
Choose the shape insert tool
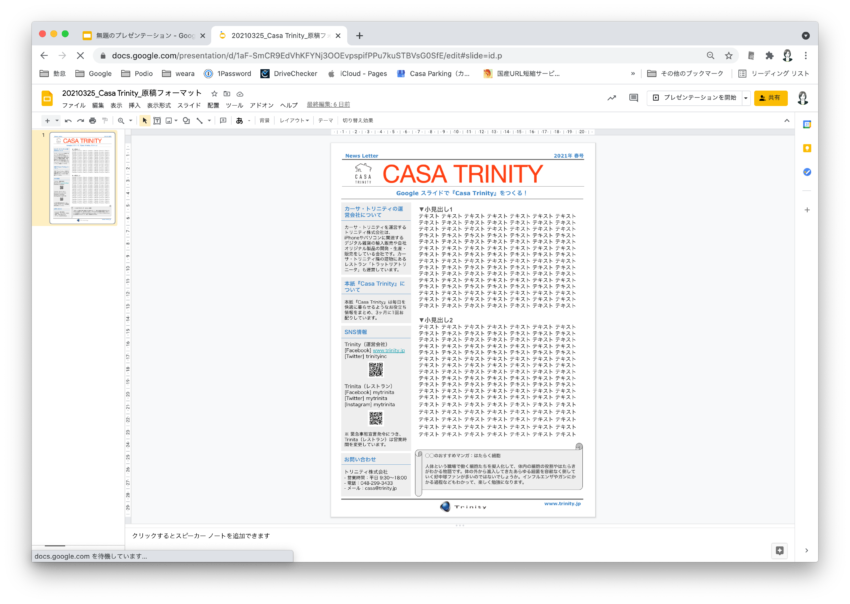pyautogui.click(x=185, y=120)
